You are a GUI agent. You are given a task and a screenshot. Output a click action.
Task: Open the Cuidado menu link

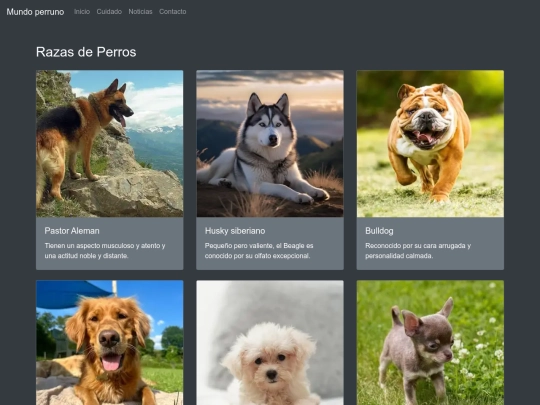[x=109, y=12]
